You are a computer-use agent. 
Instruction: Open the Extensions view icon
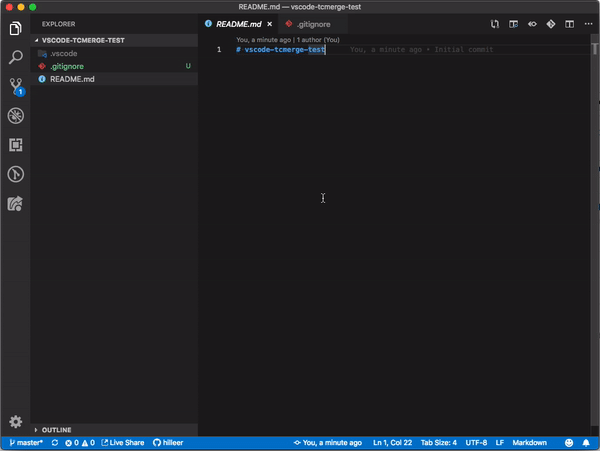[16, 145]
